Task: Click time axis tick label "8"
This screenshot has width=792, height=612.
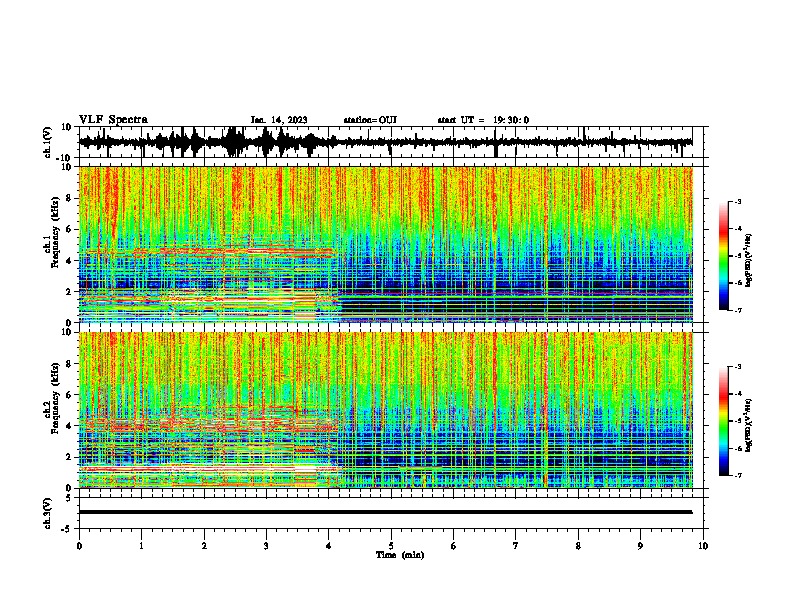Action: 578,546
